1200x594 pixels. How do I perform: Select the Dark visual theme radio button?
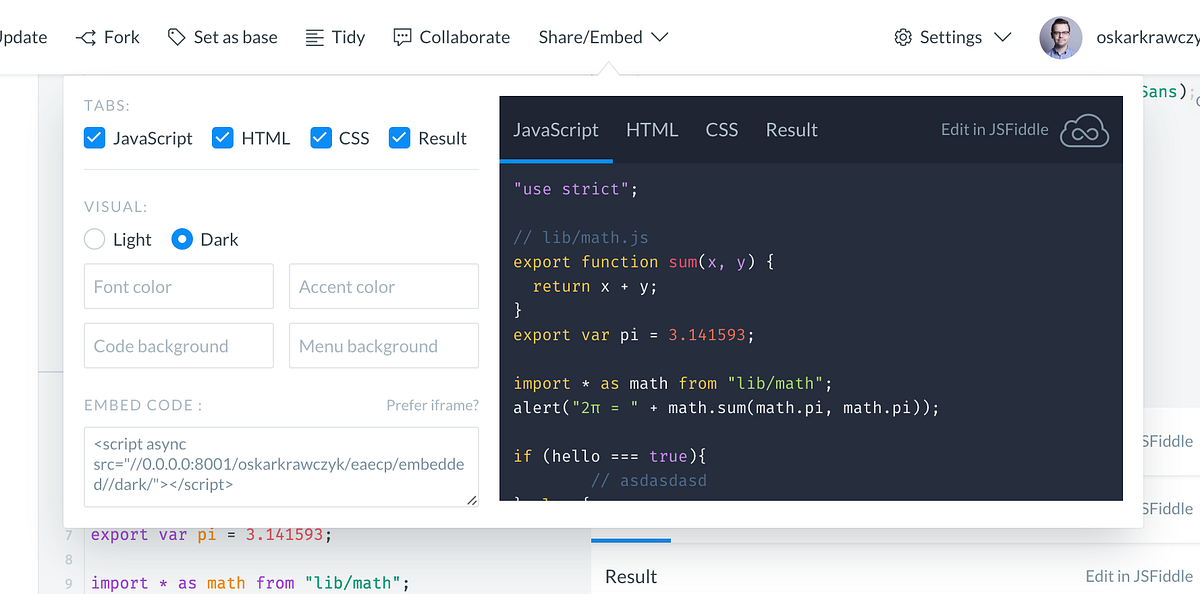pos(182,239)
